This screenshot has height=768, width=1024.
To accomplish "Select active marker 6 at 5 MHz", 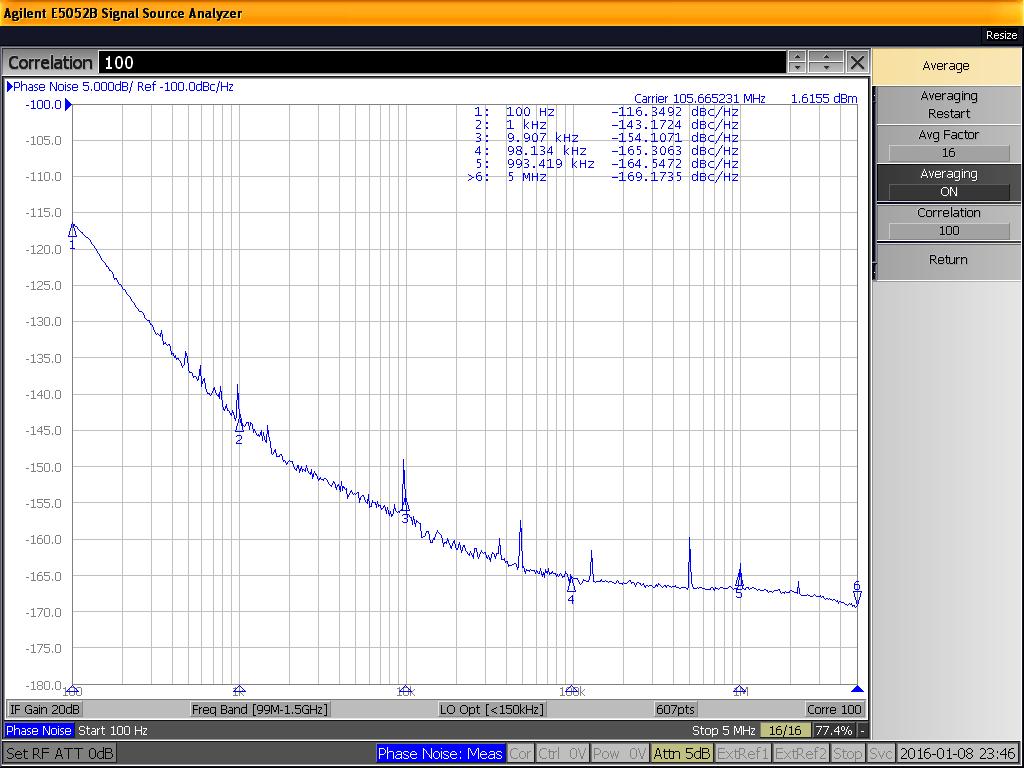I will (x=857, y=596).
